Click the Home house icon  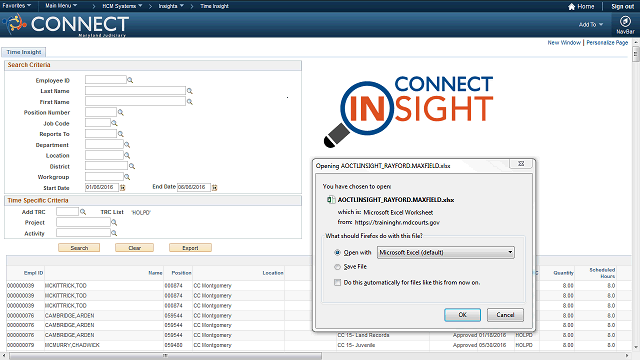tap(571, 7)
